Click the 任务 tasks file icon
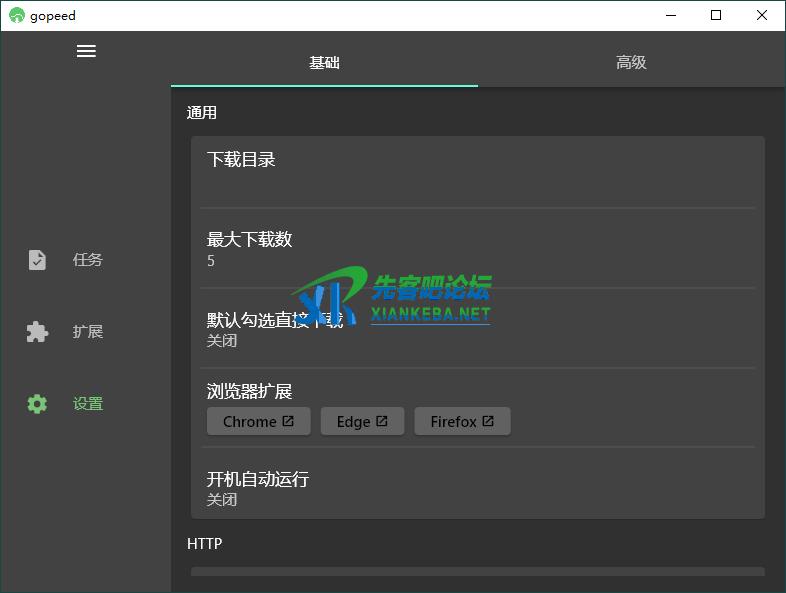Viewport: 786px width, 593px height. coord(37,260)
